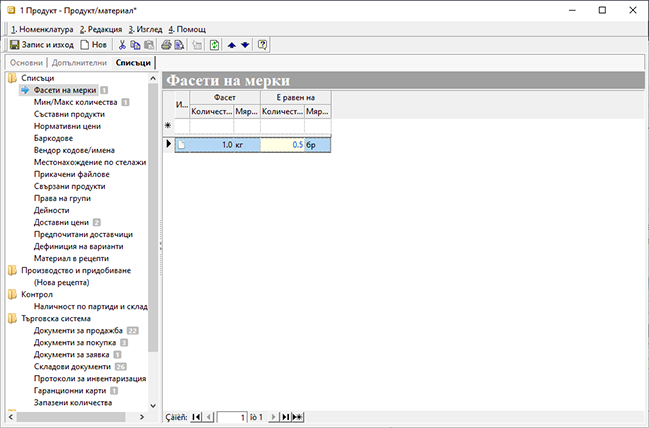This screenshot has width=649, height=428.
Task: Select the Контрол folder
Action: (37, 294)
